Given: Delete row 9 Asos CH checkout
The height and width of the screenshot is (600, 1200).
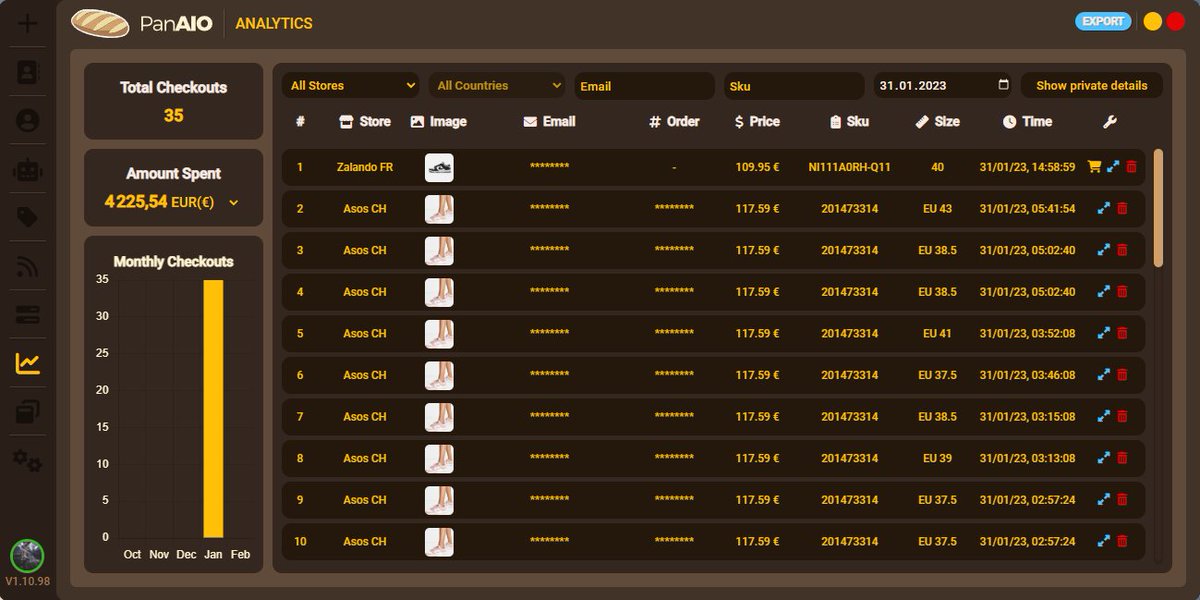Looking at the screenshot, I should pyautogui.click(x=1122, y=499).
